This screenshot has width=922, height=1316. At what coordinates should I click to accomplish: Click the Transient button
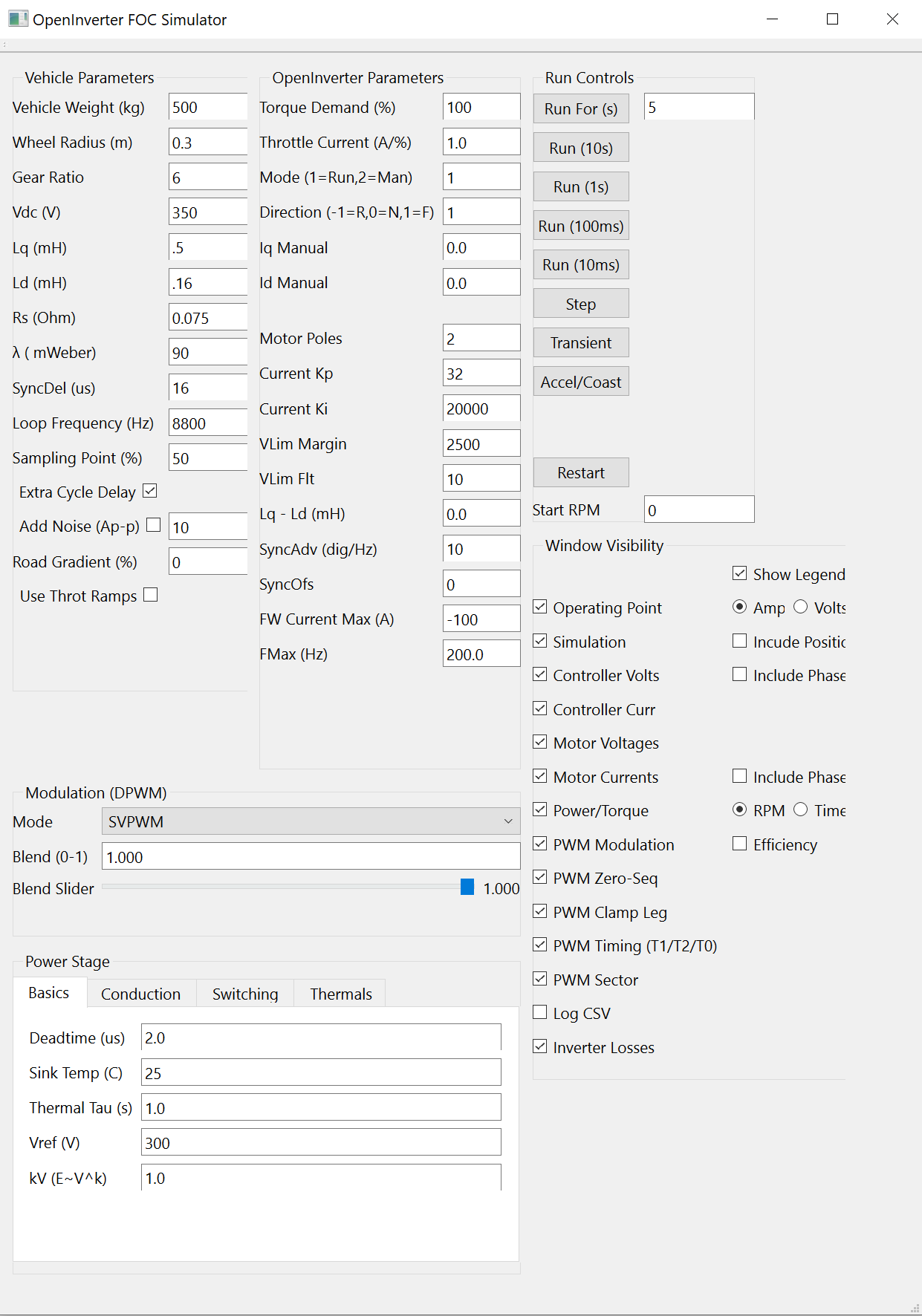click(x=581, y=342)
